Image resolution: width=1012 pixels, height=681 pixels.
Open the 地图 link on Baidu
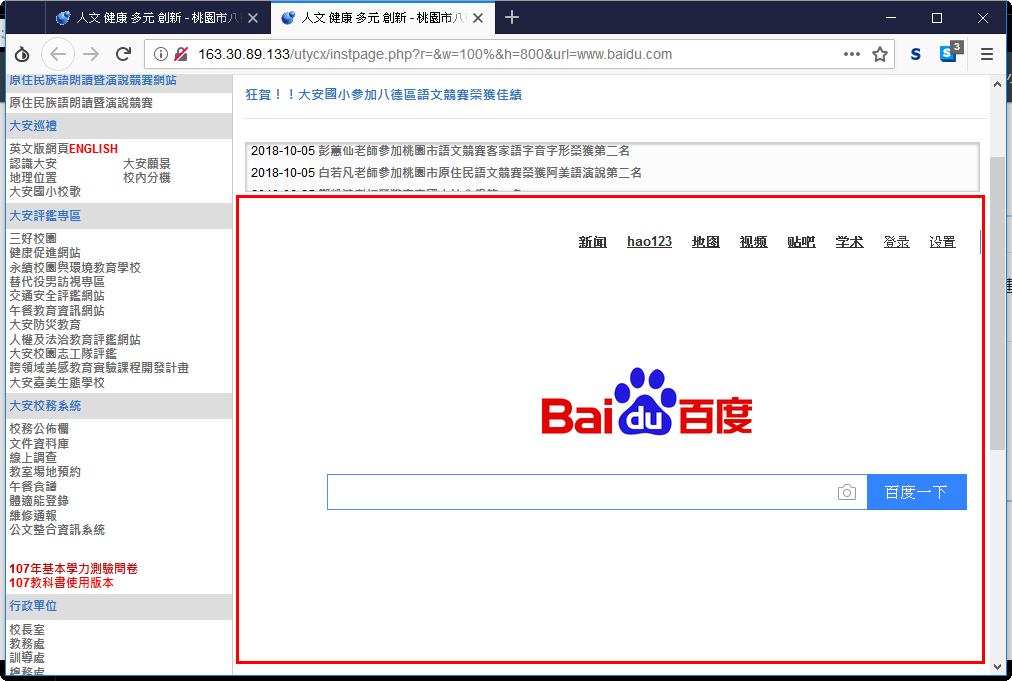[705, 242]
